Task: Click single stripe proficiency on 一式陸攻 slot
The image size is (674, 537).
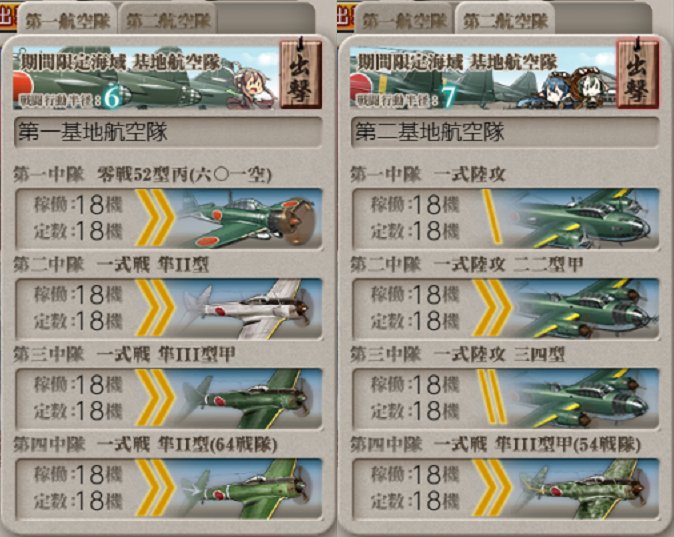Action: (491, 218)
